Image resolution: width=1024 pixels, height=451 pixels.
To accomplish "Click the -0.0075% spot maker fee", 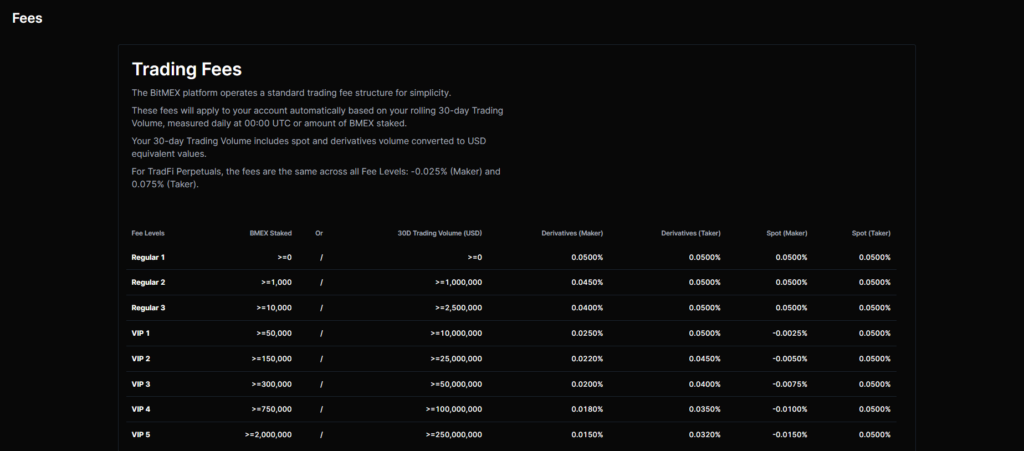I will coord(790,384).
